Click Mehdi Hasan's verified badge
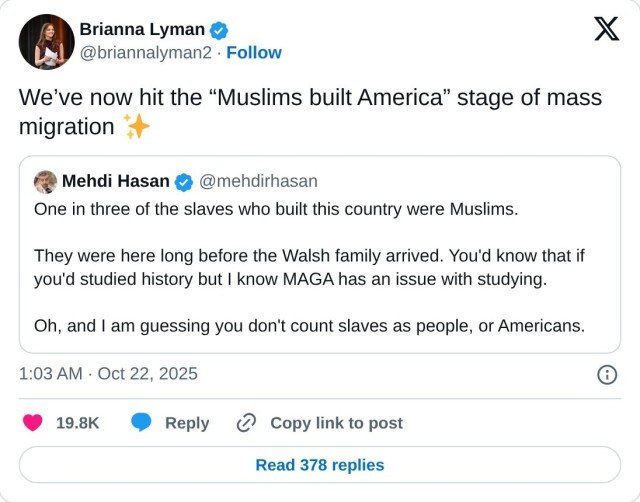Viewport: 640px width, 502px height. (184, 181)
